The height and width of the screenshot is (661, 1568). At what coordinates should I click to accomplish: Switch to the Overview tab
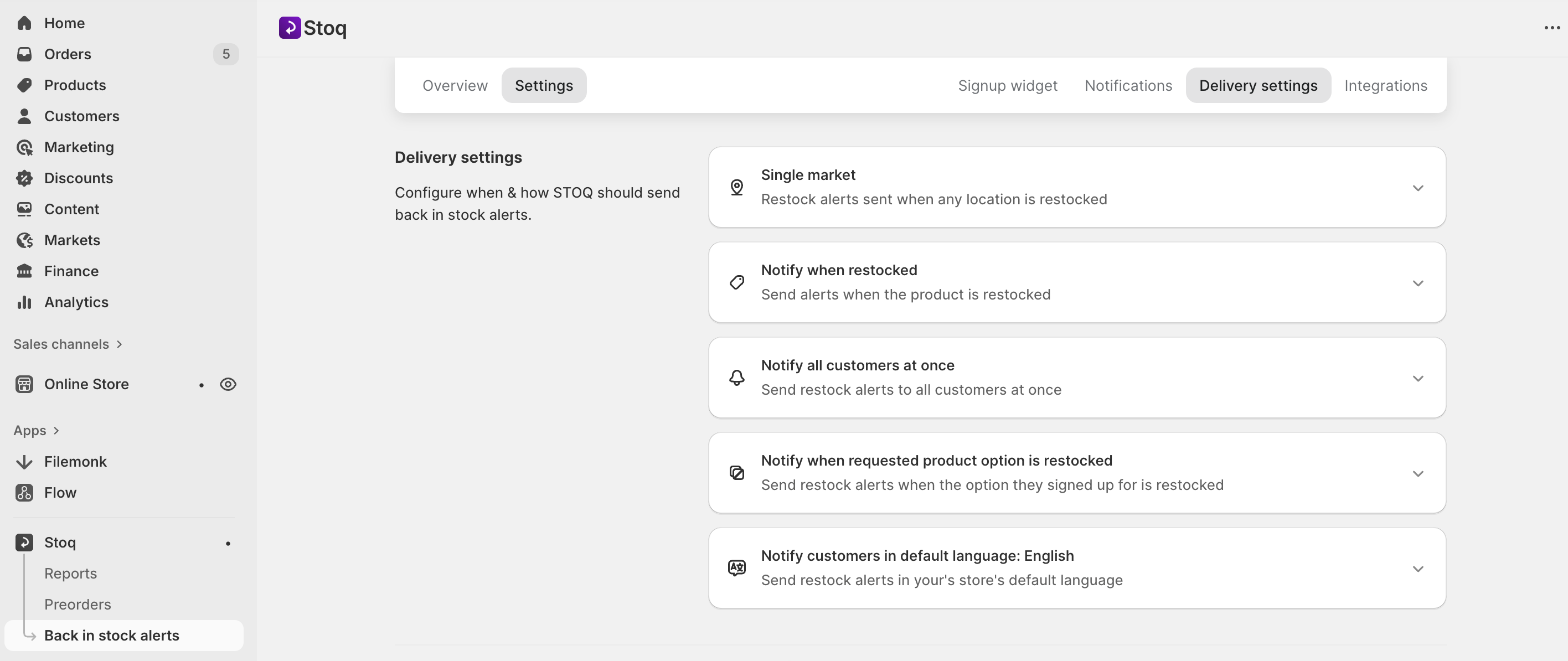click(x=455, y=86)
